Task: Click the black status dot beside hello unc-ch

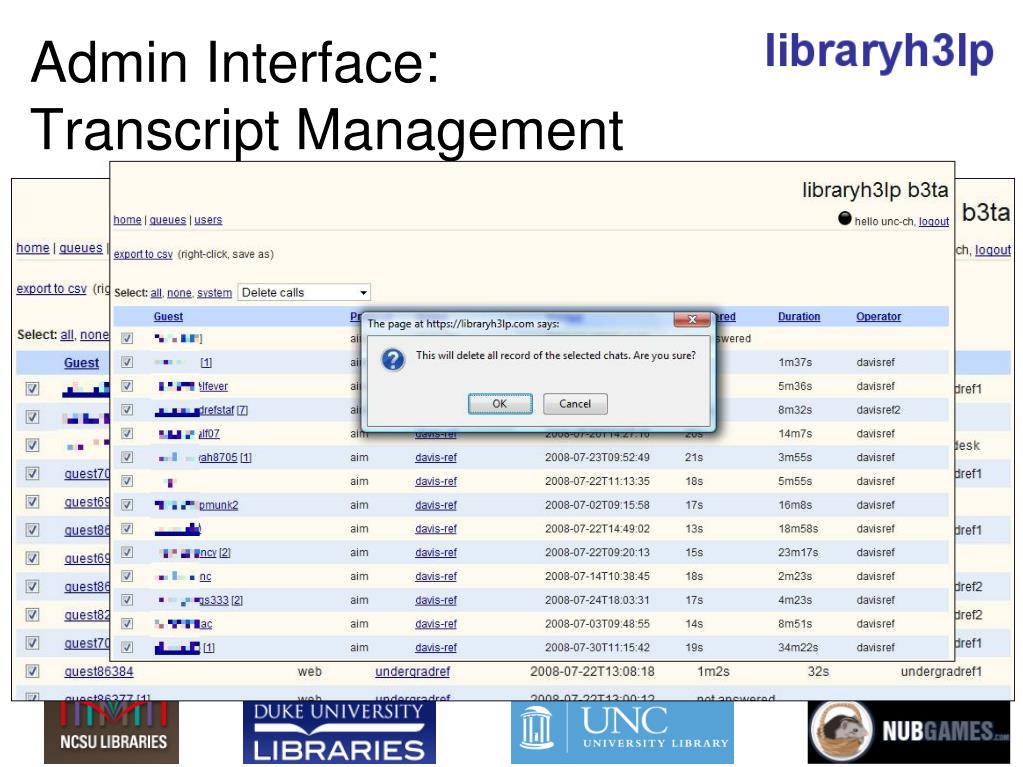Action: pyautogui.click(x=845, y=218)
